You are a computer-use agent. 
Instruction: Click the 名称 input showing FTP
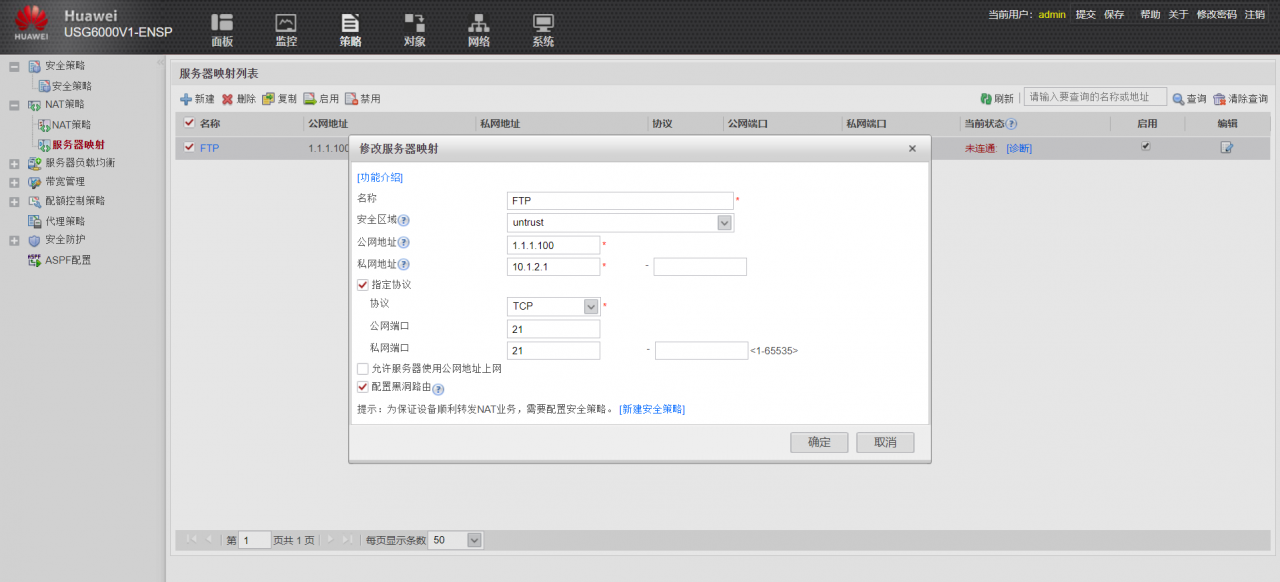620,200
